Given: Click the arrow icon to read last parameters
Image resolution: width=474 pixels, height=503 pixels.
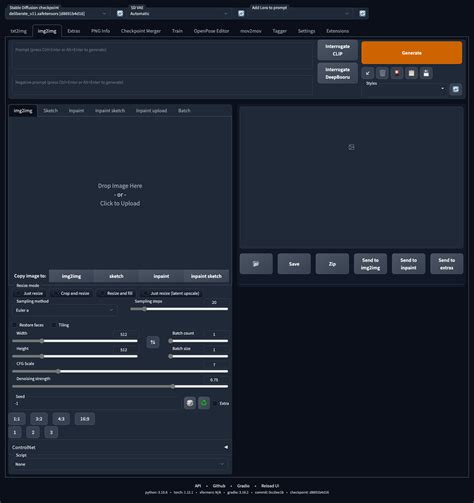Looking at the screenshot, I should 368,73.
